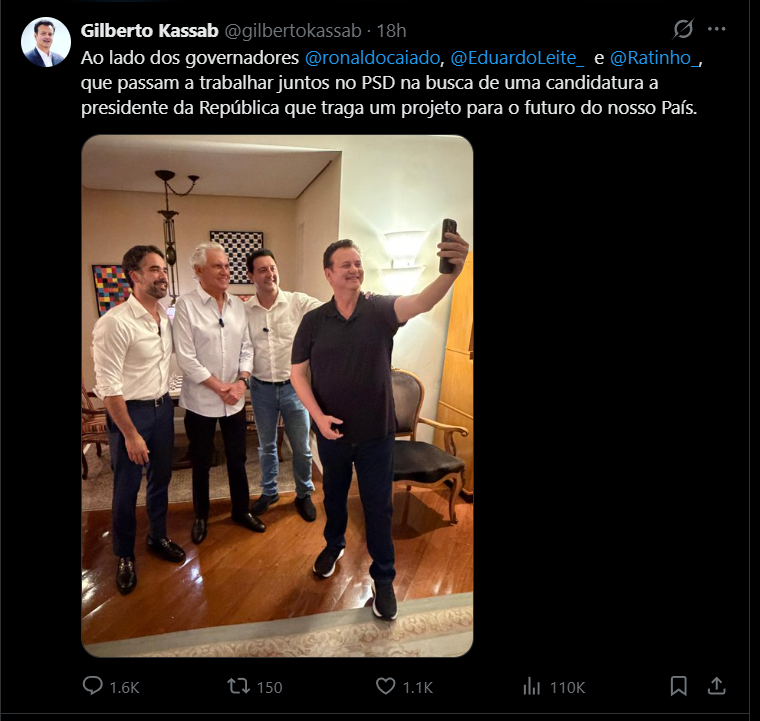Open the share post menu
The width and height of the screenshot is (760, 721).
716,686
